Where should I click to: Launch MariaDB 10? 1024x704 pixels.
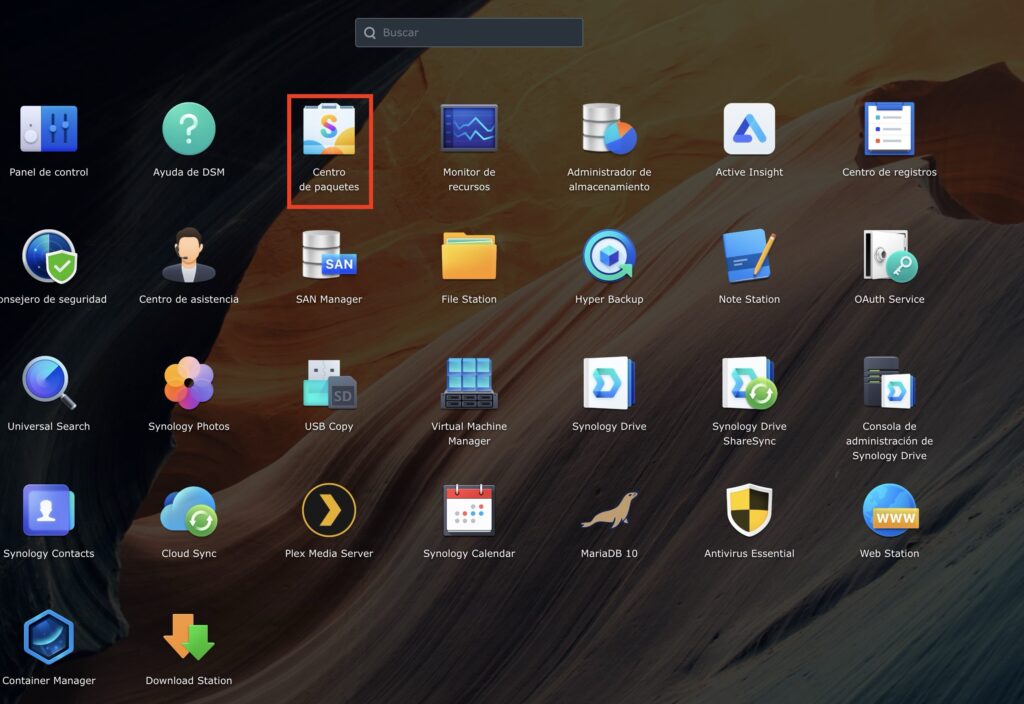[609, 510]
